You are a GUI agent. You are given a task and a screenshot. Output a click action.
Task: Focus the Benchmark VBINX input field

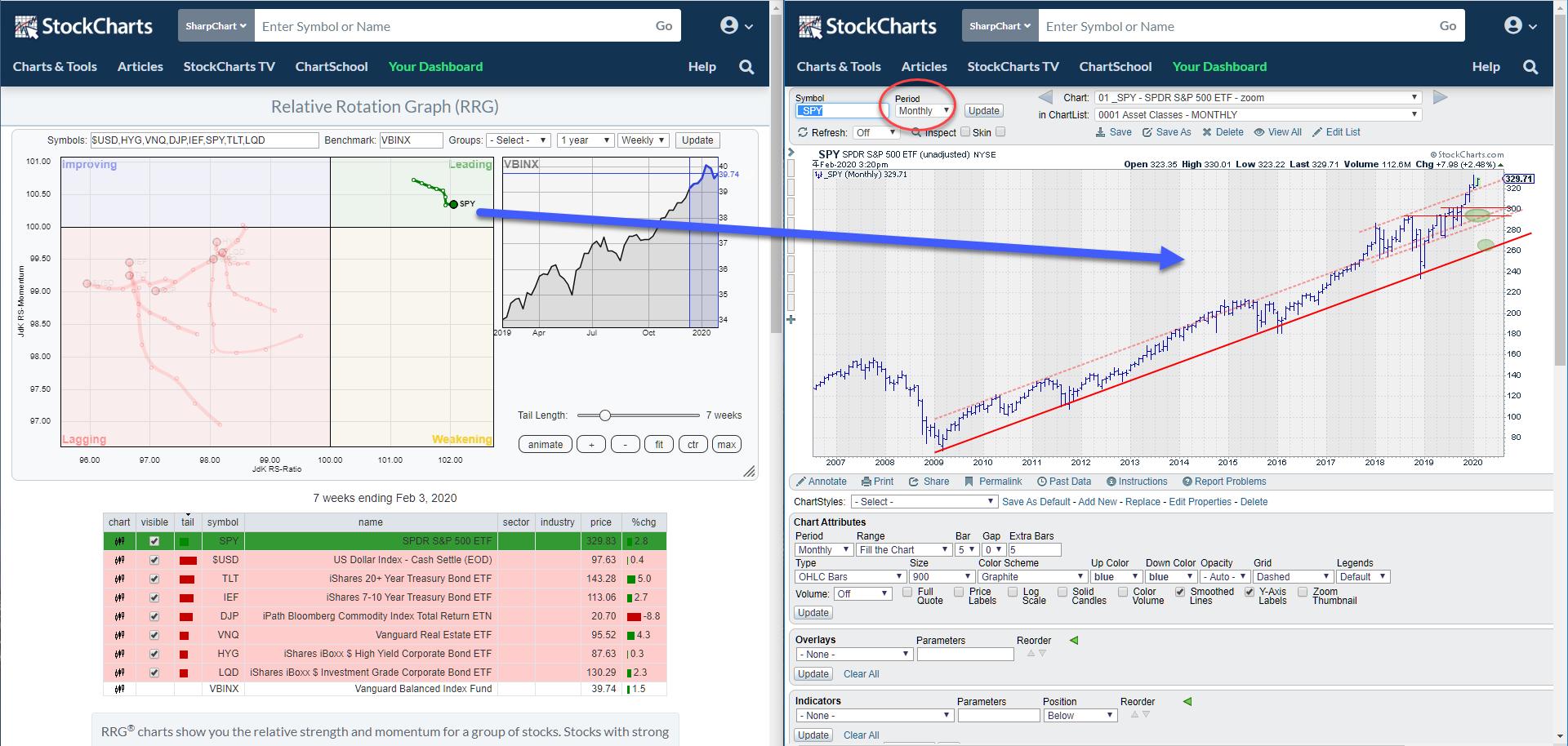point(411,140)
